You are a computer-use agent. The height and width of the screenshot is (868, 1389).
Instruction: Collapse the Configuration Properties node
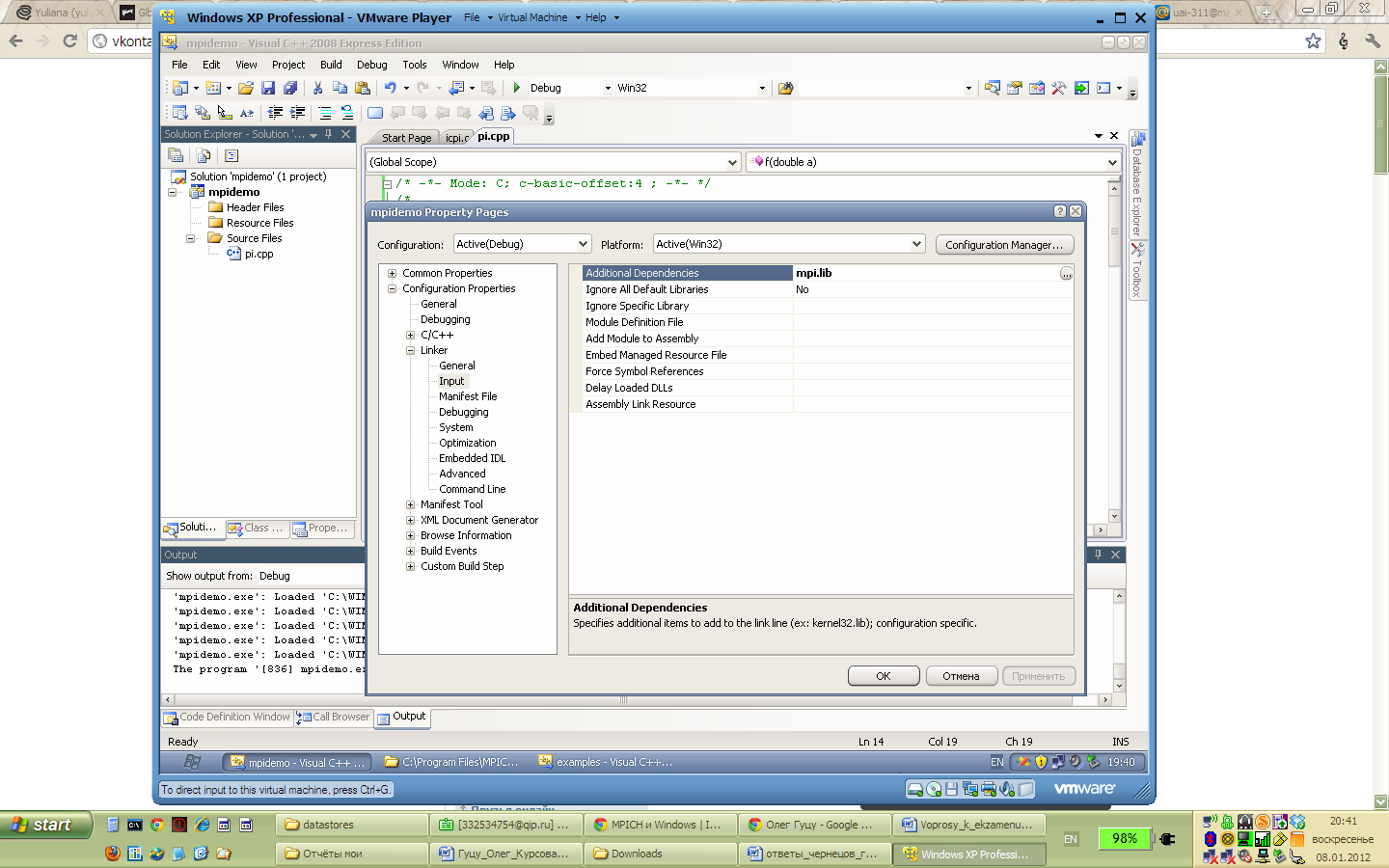(392, 288)
